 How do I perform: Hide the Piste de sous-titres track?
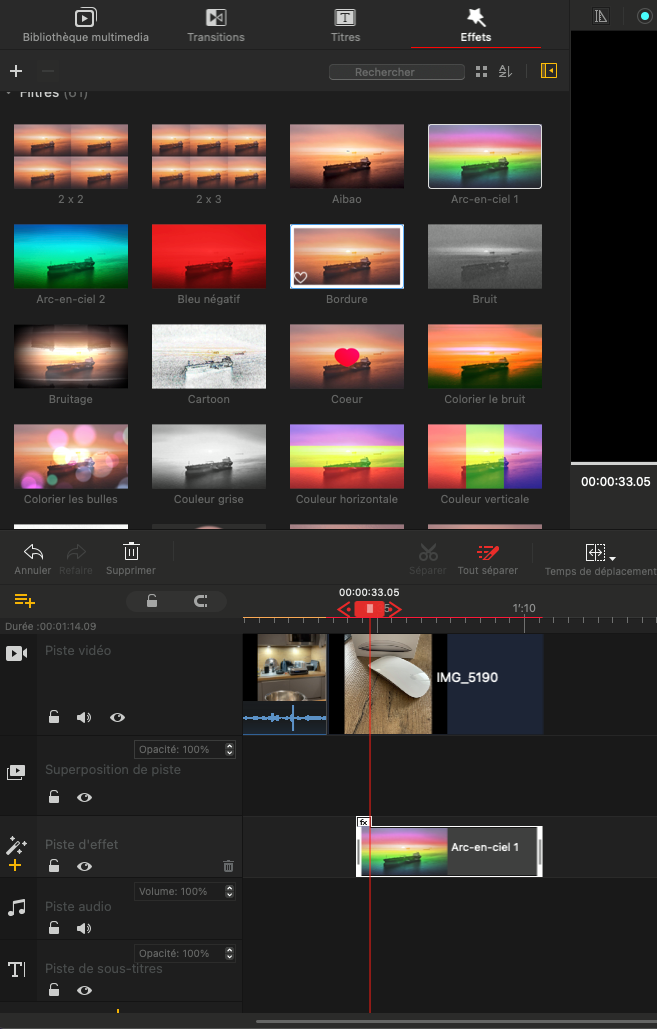coord(84,990)
